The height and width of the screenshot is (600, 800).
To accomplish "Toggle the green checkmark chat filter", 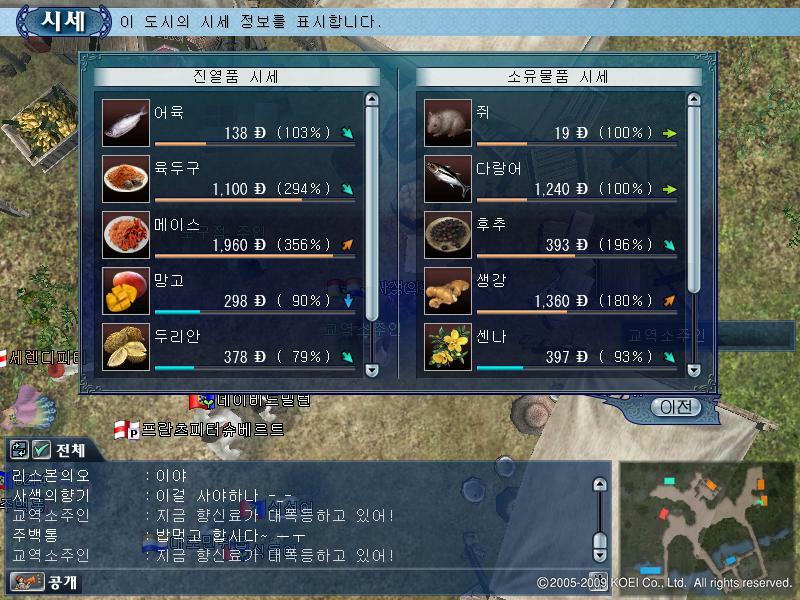I will coord(41,449).
